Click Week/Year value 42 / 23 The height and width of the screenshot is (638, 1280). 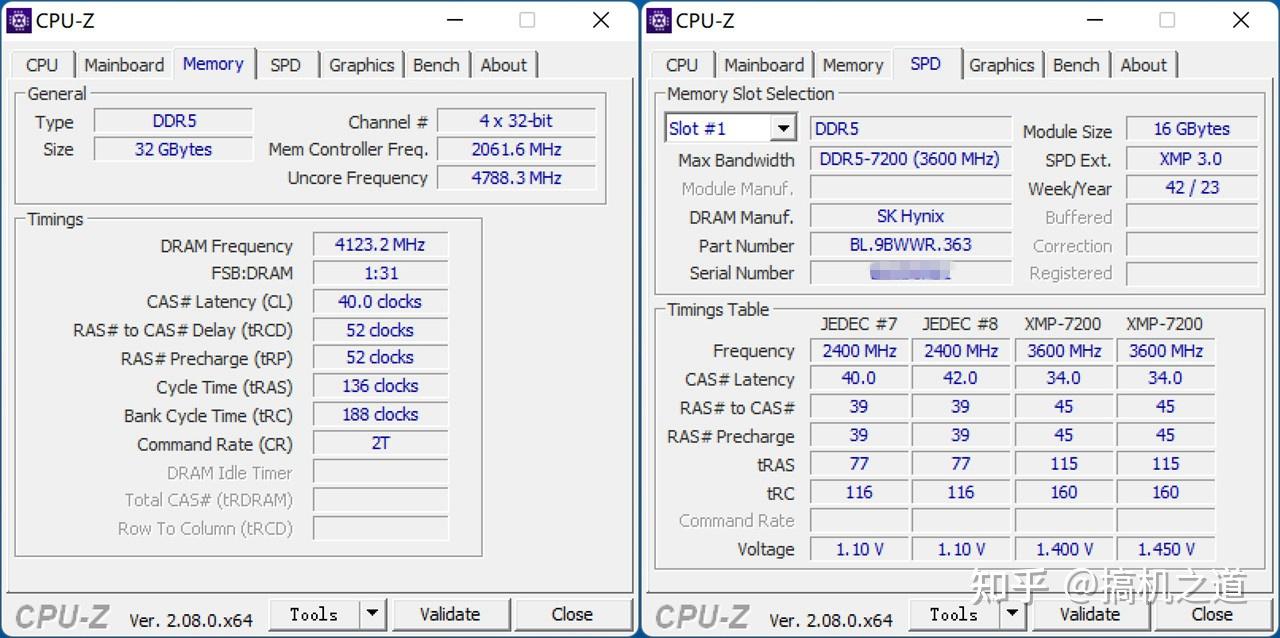point(1191,187)
